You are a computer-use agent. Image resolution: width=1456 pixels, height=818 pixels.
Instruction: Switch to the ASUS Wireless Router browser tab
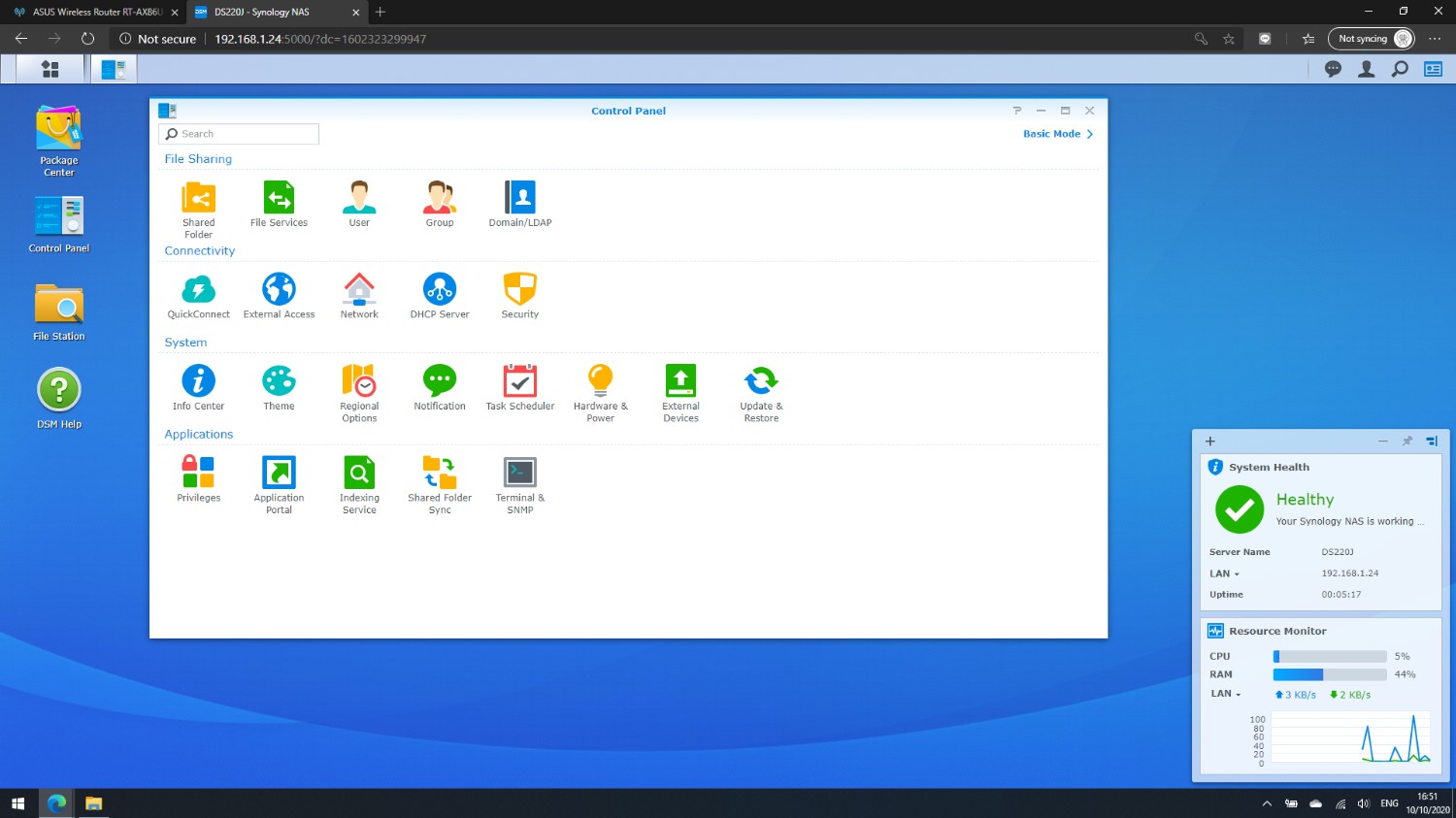pos(91,12)
